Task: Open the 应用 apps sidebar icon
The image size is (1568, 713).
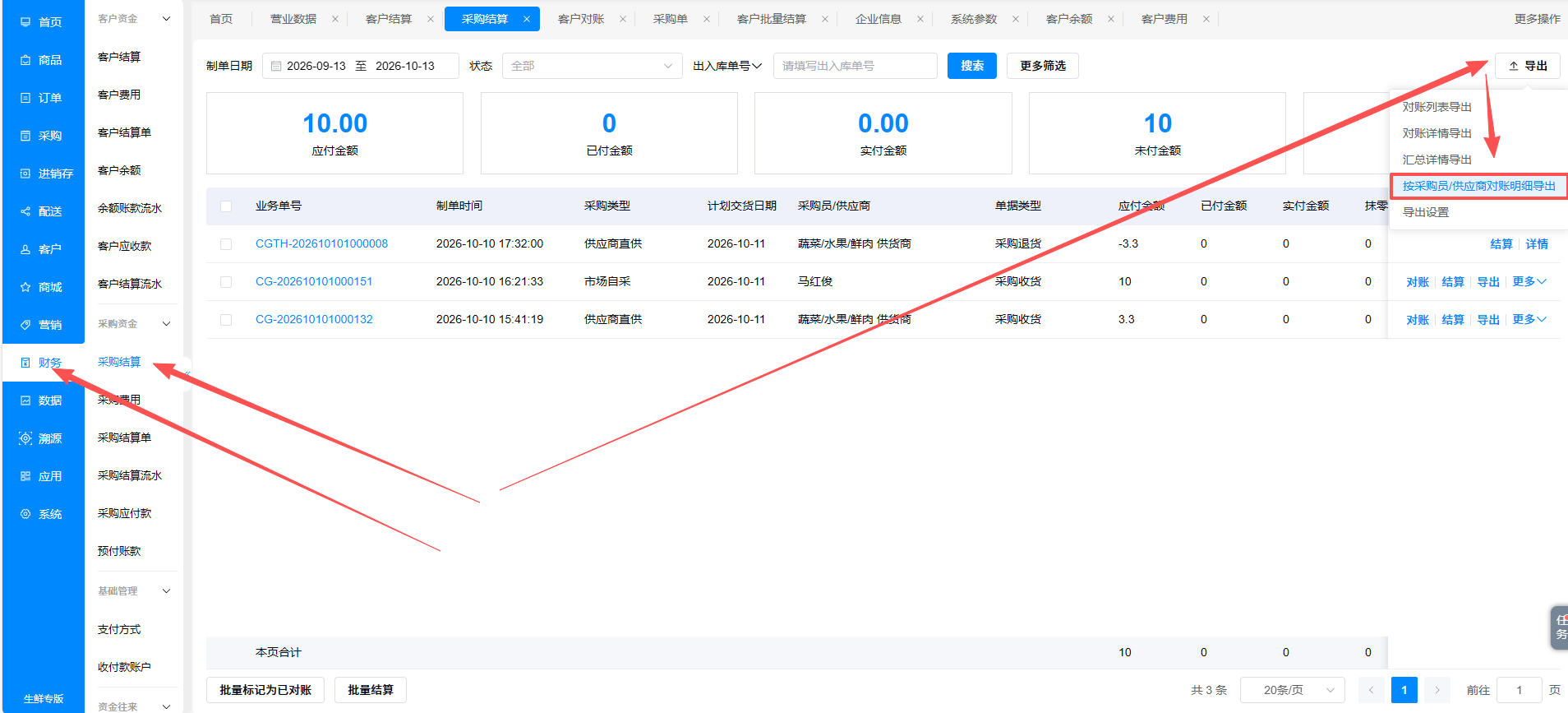Action: coord(25,476)
